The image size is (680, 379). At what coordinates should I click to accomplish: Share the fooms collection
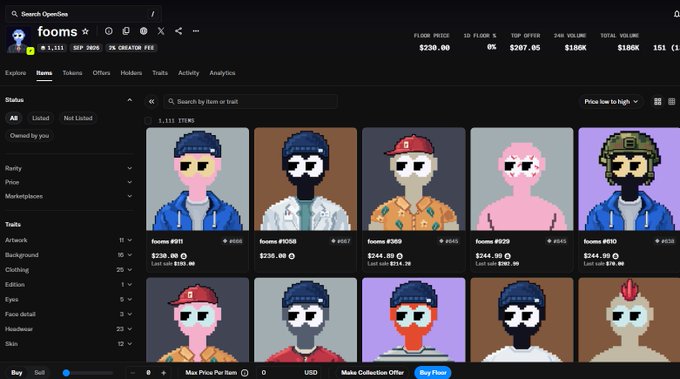[x=178, y=31]
